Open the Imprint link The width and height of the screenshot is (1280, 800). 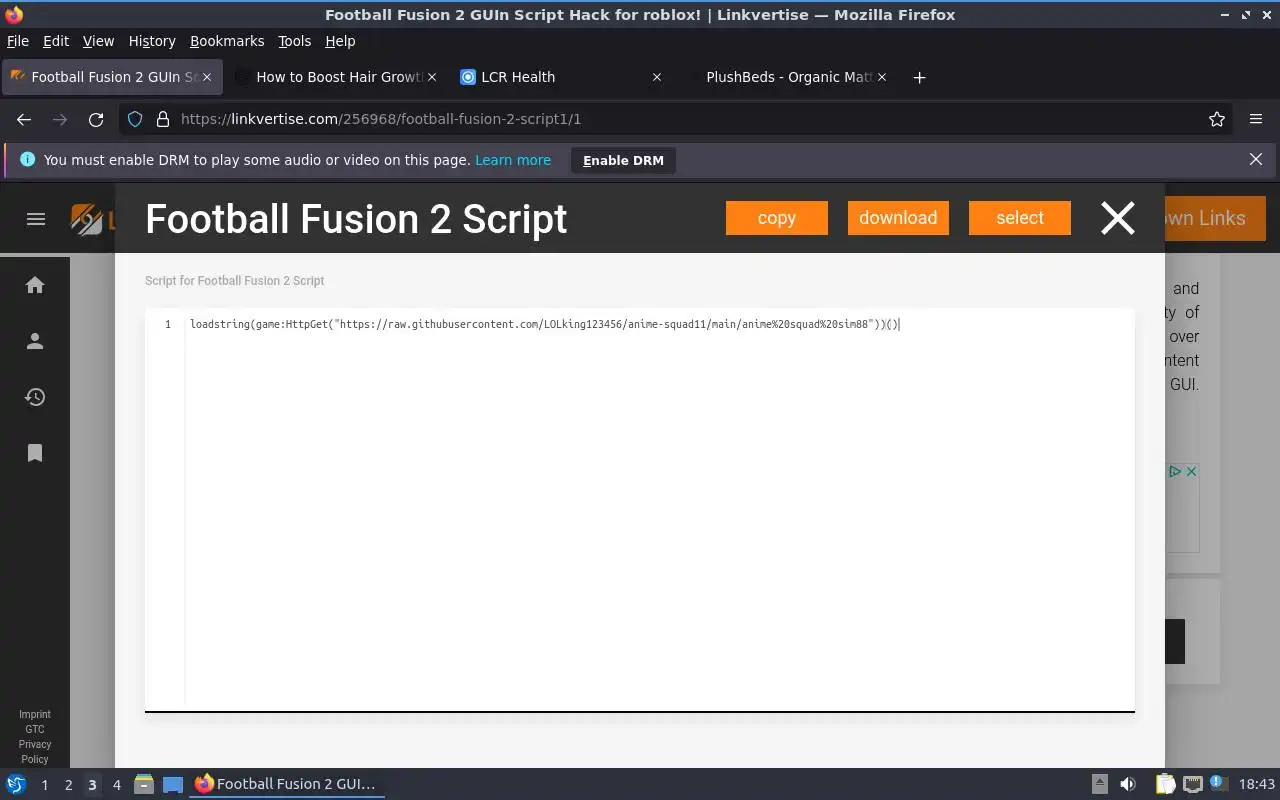[x=35, y=714]
